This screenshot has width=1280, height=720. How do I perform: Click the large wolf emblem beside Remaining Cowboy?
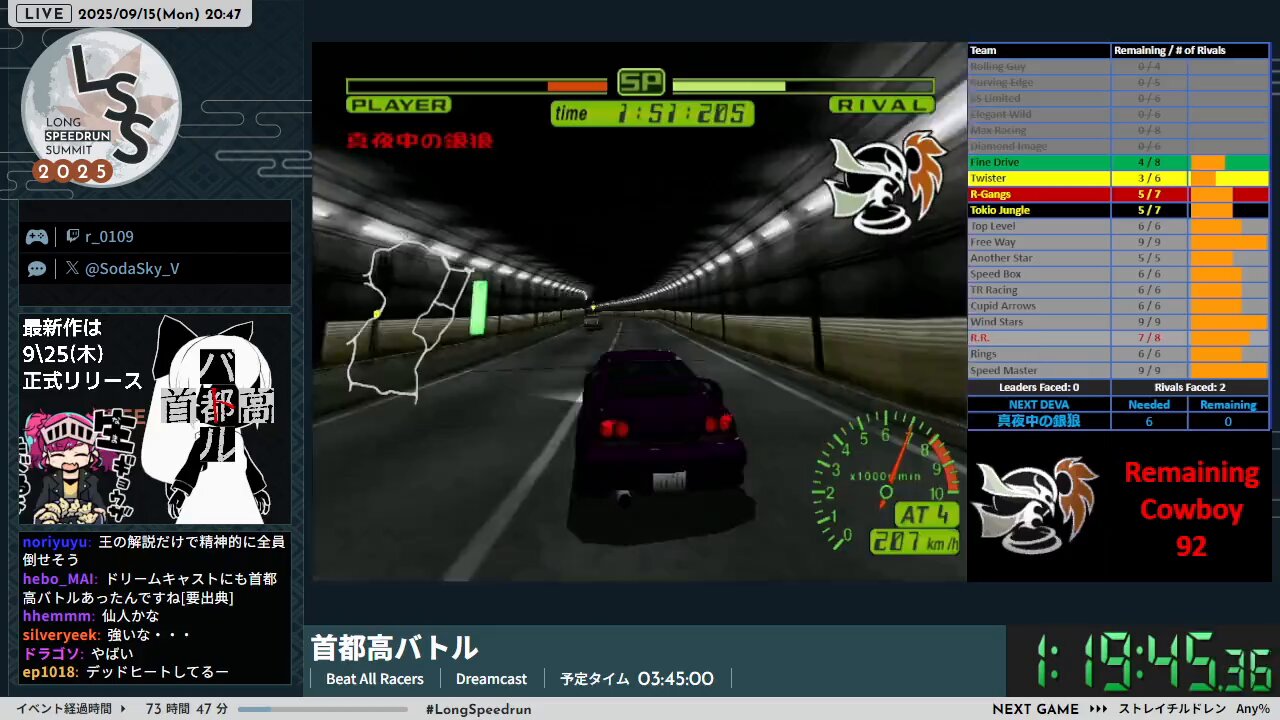coord(1035,505)
